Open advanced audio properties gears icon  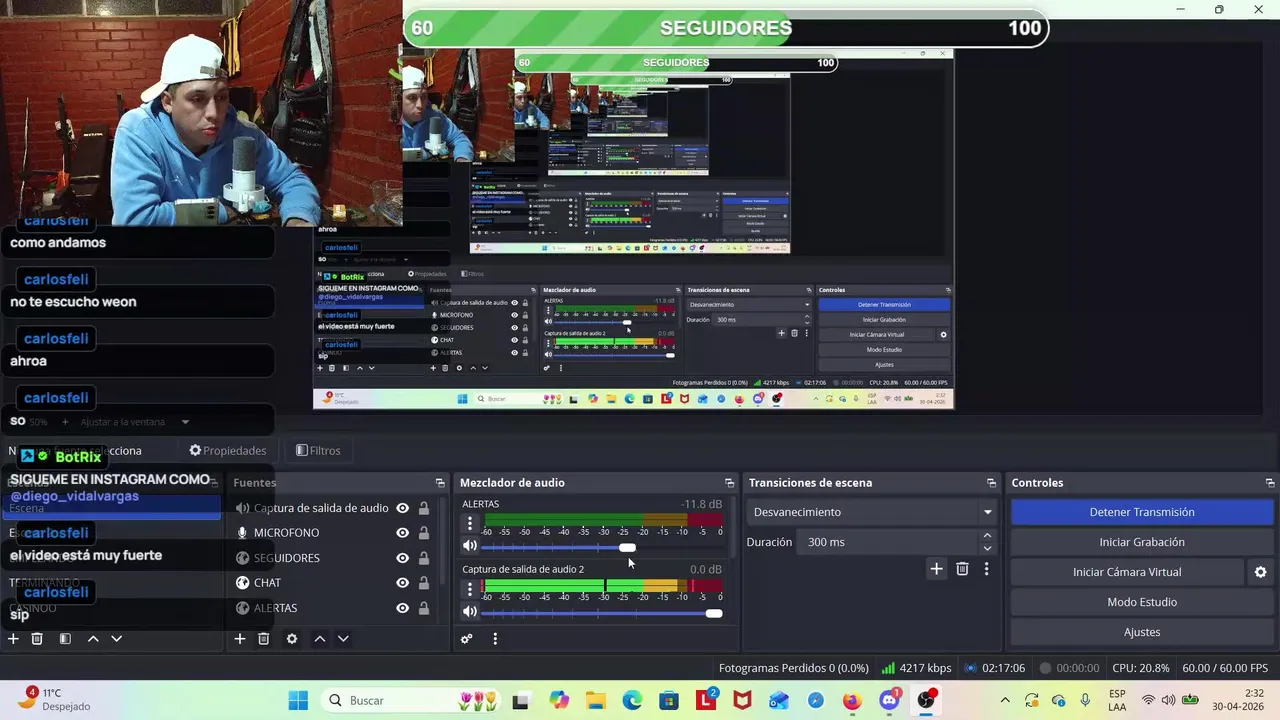coord(466,639)
